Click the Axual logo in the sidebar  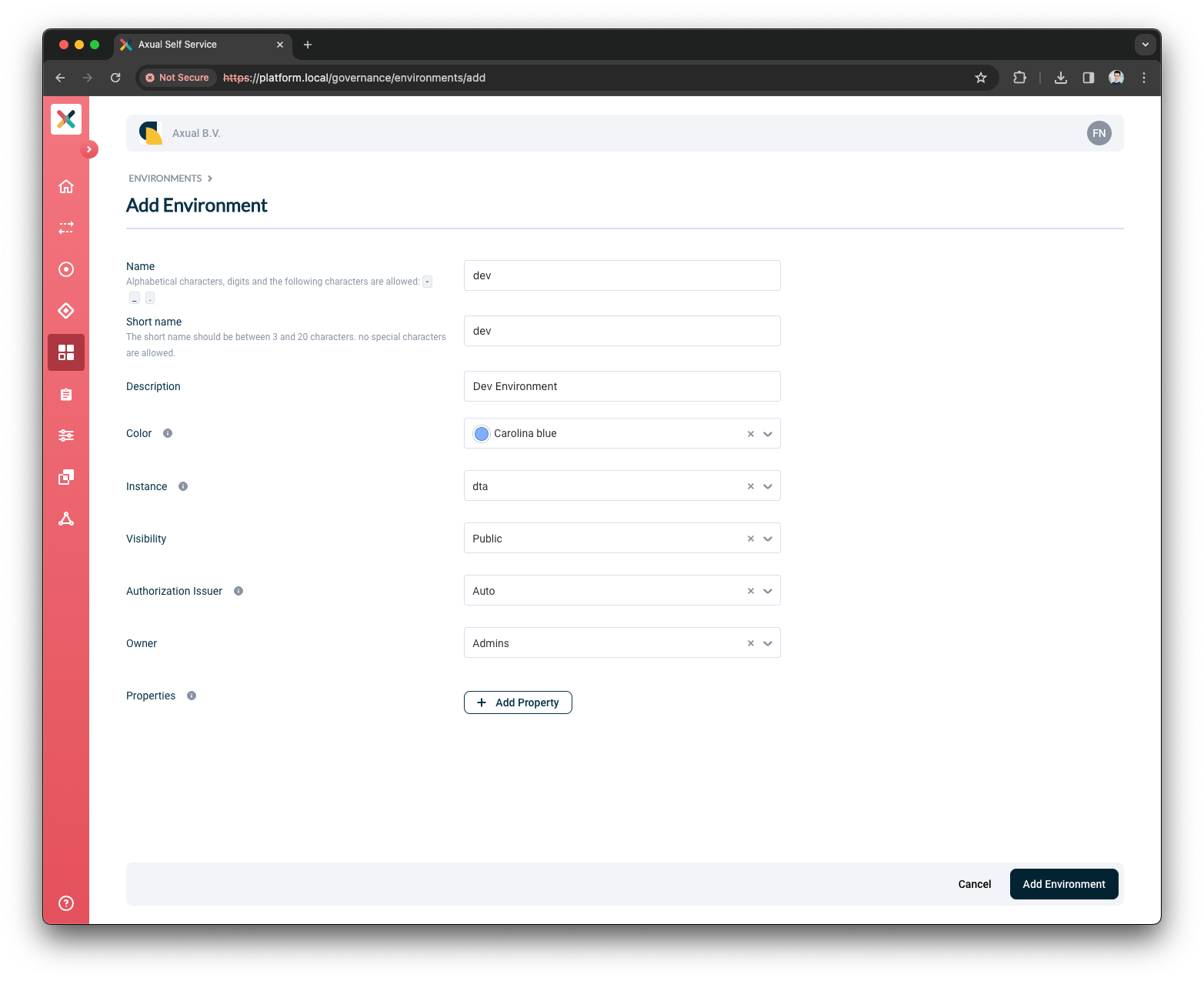click(66, 118)
